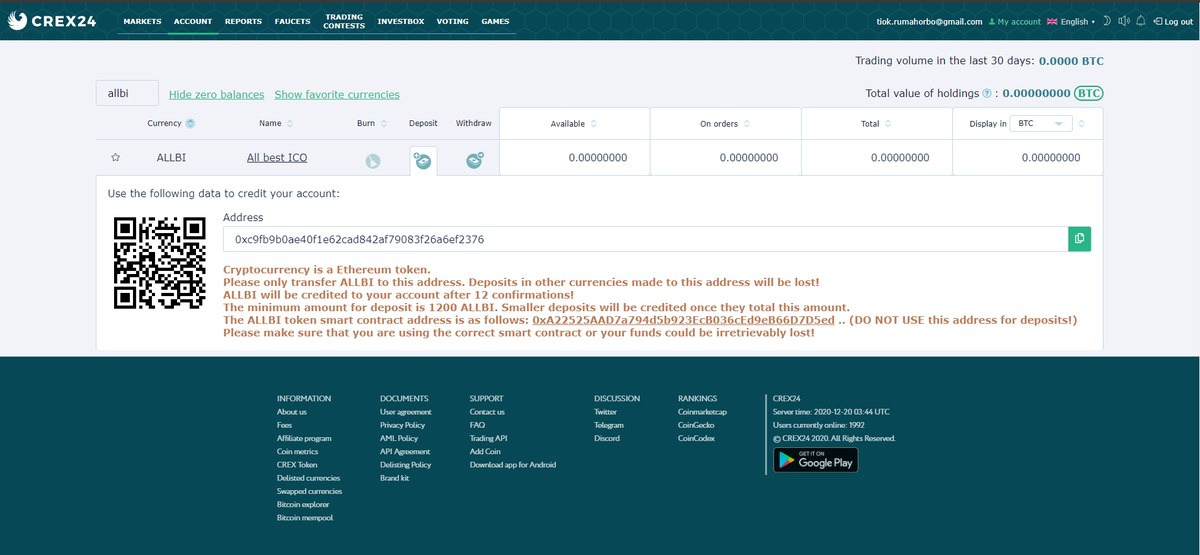Open CREX Token footer link
The width and height of the screenshot is (1200, 555).
pyautogui.click(x=297, y=465)
